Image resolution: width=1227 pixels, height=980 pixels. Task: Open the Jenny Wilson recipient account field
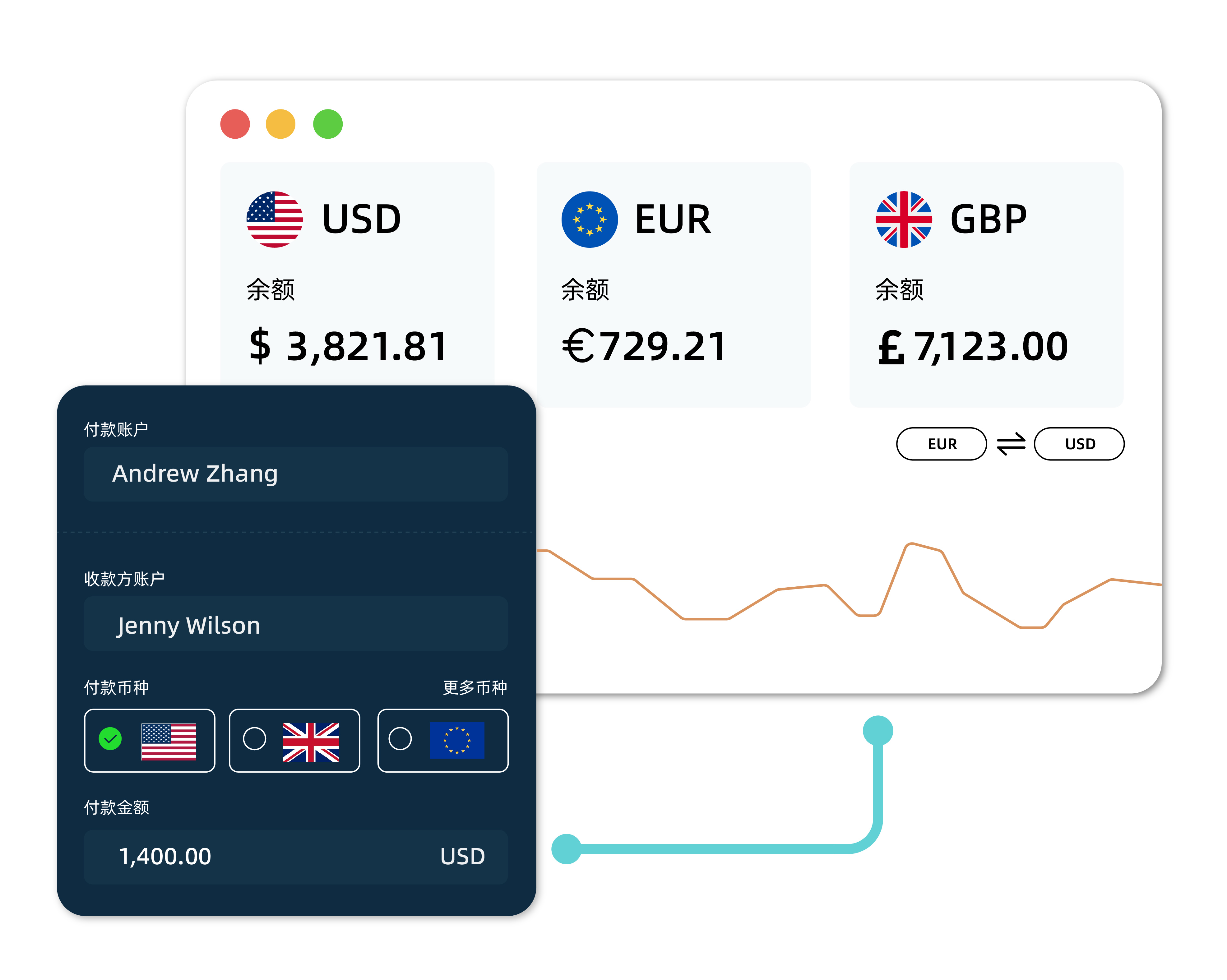[x=295, y=624]
